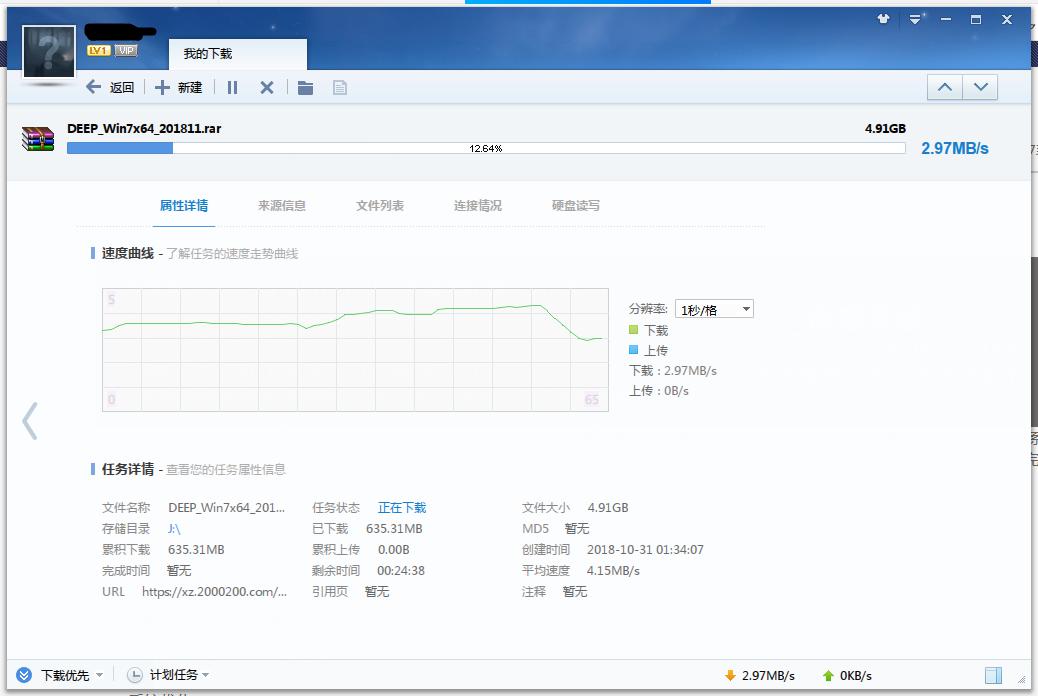Click the average speed 4.15MB/s value
The width and height of the screenshot is (1038, 696).
coord(613,571)
